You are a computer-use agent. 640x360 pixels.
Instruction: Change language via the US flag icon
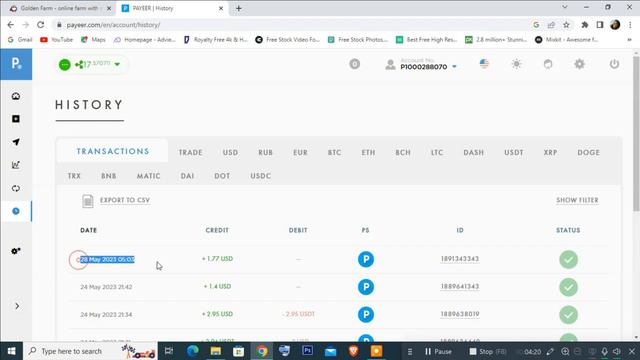pyautogui.click(x=484, y=64)
